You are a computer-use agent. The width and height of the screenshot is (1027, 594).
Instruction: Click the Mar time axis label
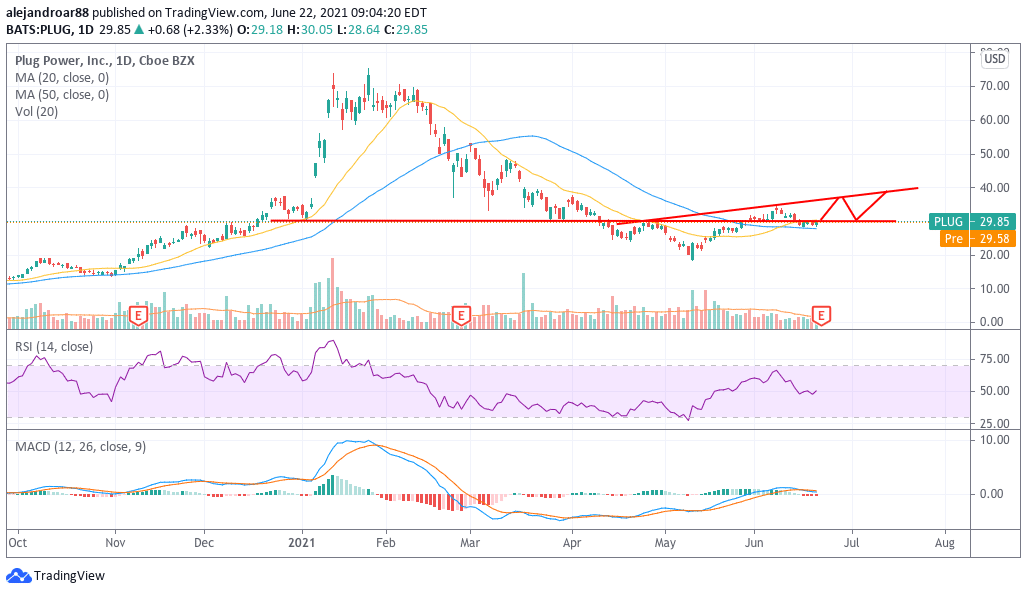click(x=470, y=543)
